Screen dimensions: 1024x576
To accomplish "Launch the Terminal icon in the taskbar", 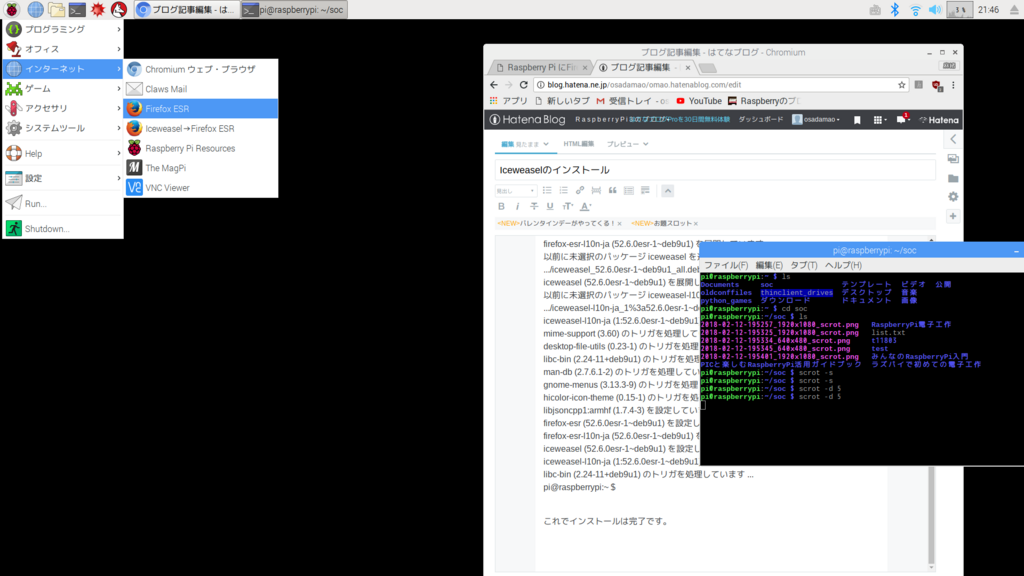I will [x=77, y=10].
